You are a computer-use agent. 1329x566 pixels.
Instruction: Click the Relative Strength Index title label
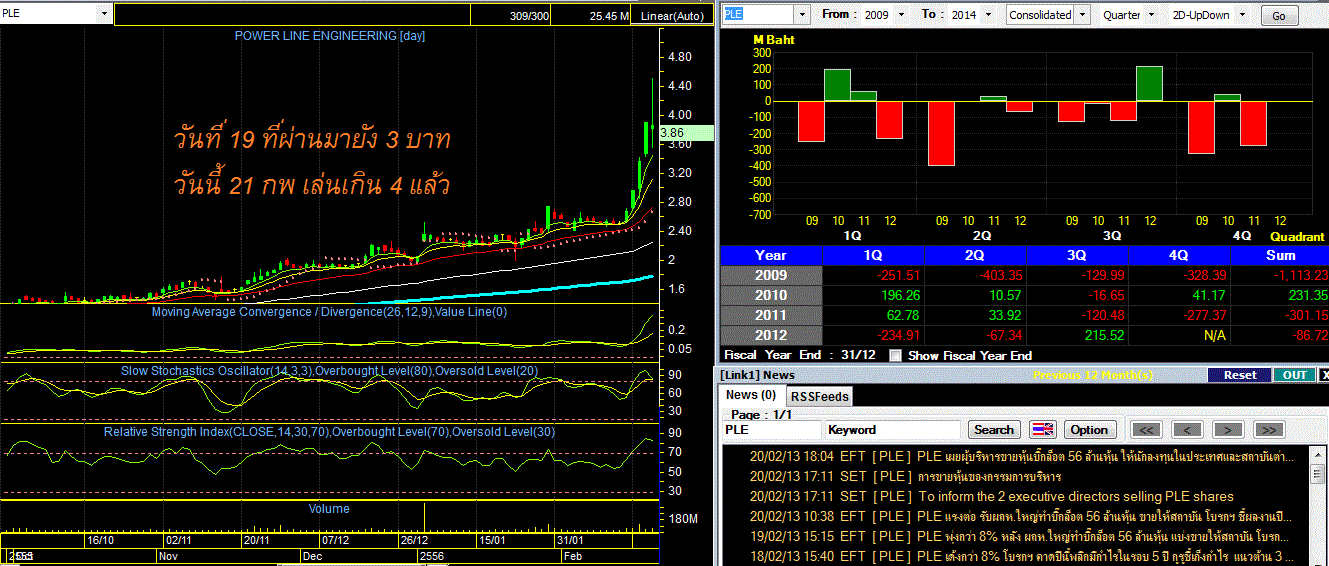[329, 432]
